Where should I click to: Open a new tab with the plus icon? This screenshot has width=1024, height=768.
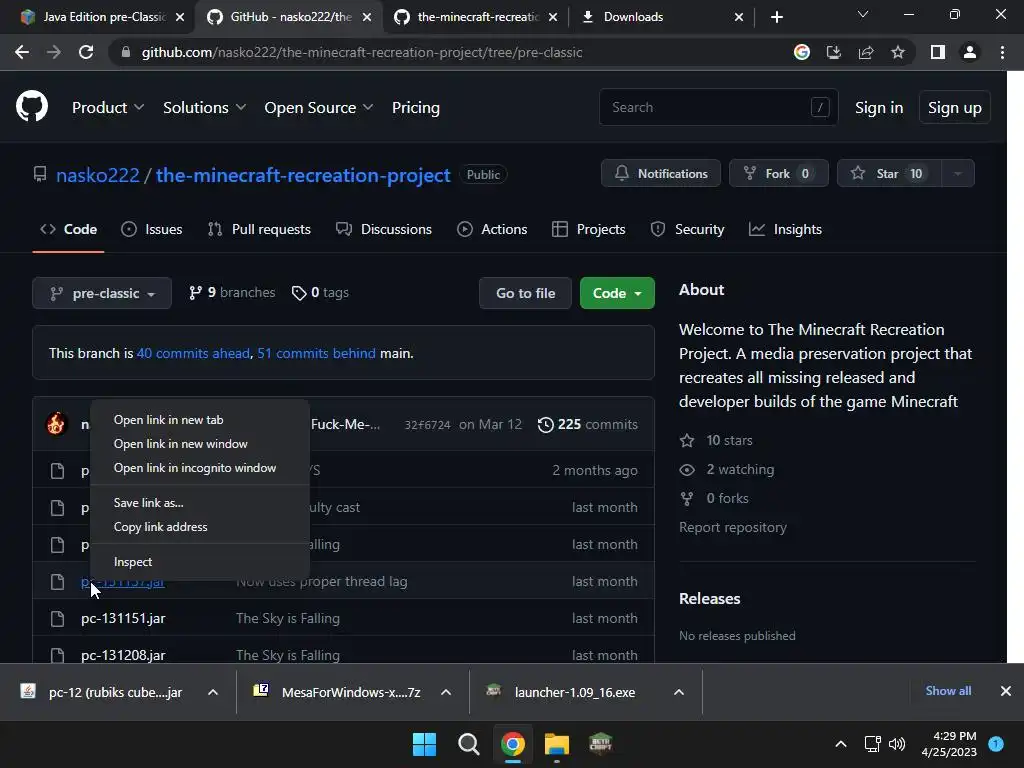coord(776,17)
